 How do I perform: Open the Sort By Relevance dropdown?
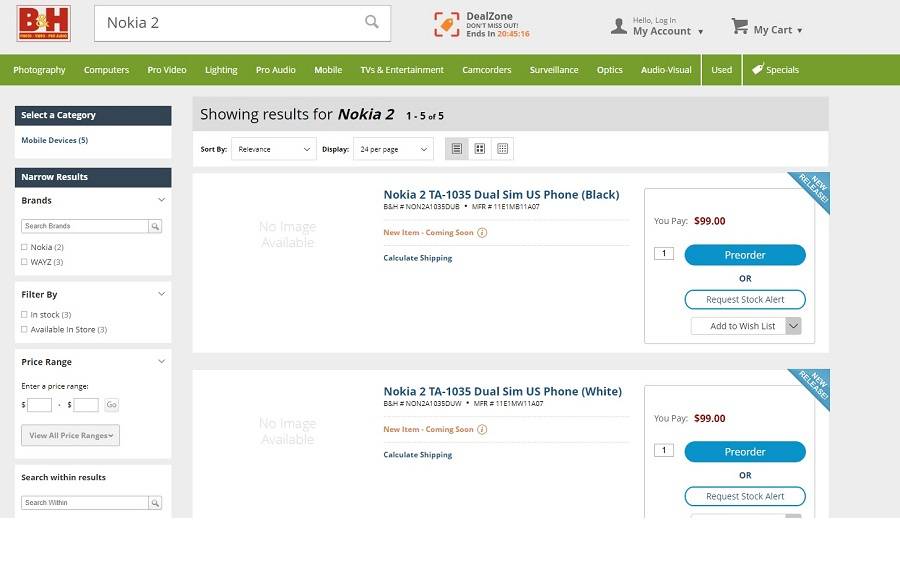(273, 149)
